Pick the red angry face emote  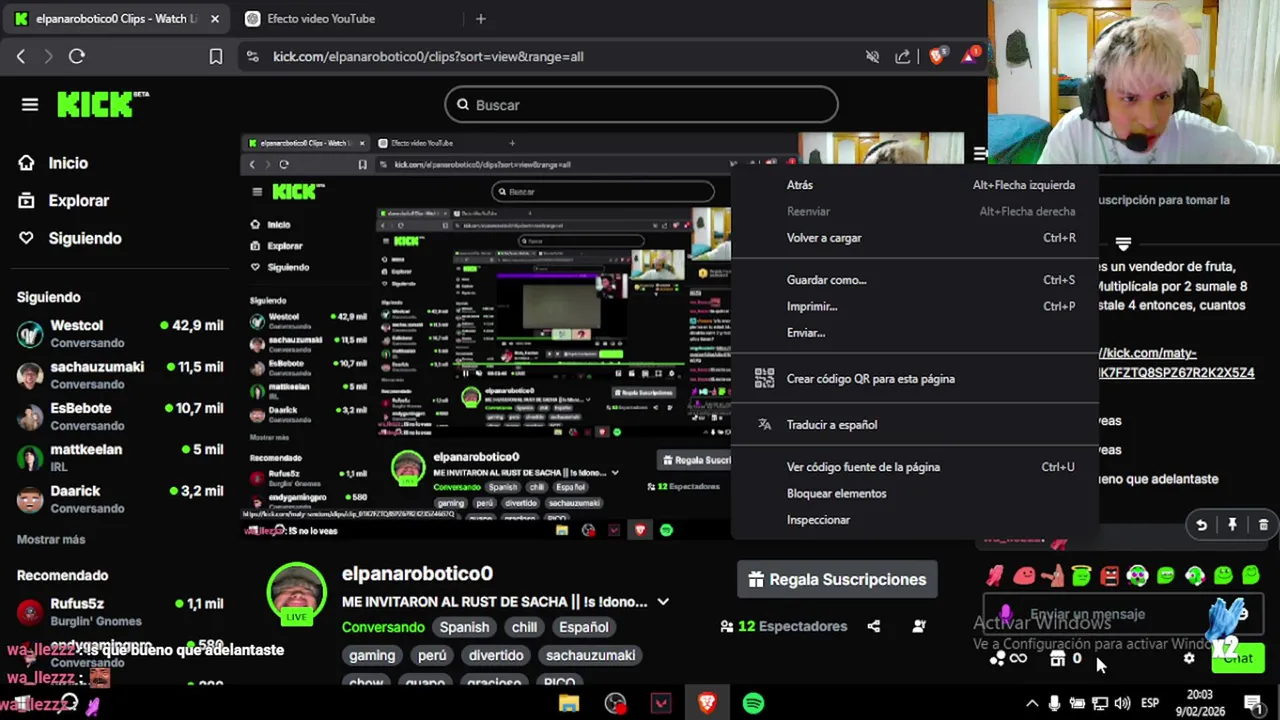pyautogui.click(x=1109, y=575)
